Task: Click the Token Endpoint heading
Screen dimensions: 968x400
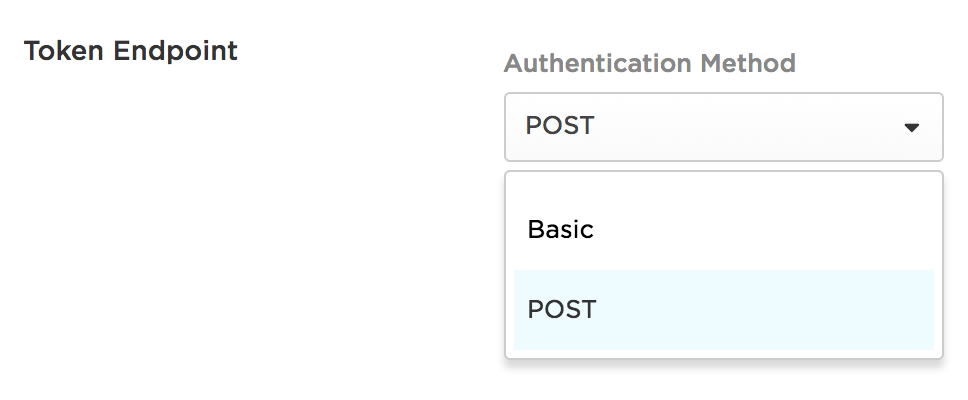Action: 131,51
